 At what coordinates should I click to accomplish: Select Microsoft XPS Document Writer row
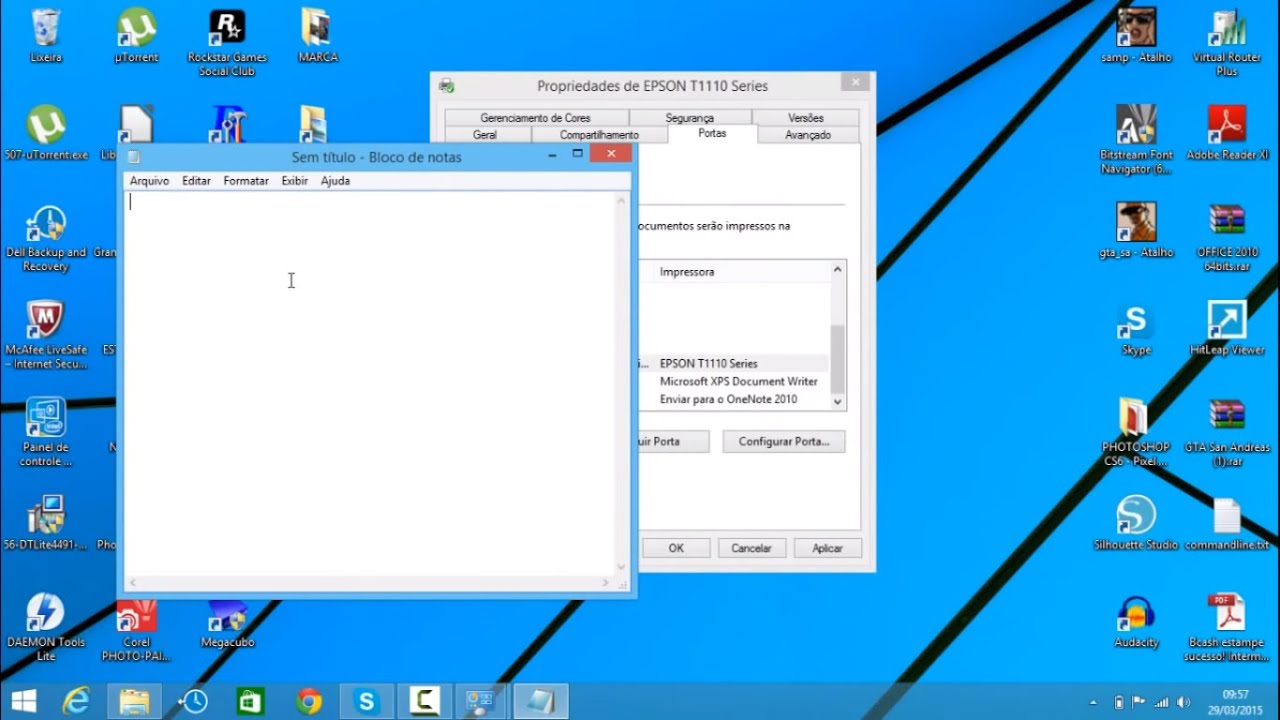pyautogui.click(x=734, y=382)
